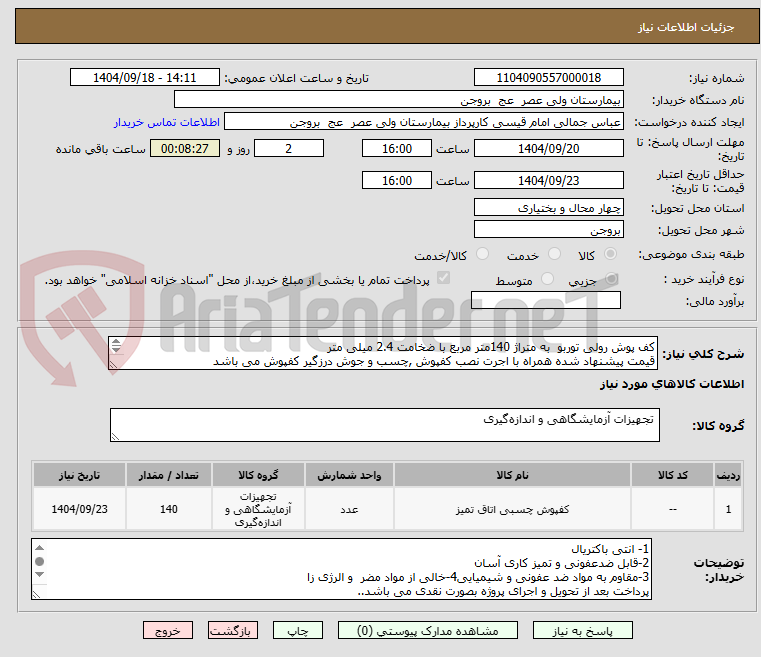
Task: Select the متوسط purchase type radio
Action: 547,279
